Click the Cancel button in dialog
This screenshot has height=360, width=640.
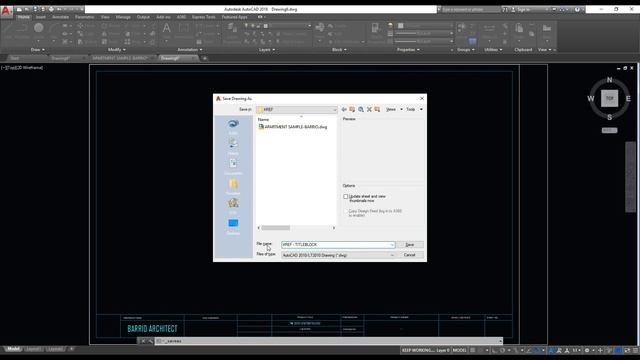[x=410, y=255]
